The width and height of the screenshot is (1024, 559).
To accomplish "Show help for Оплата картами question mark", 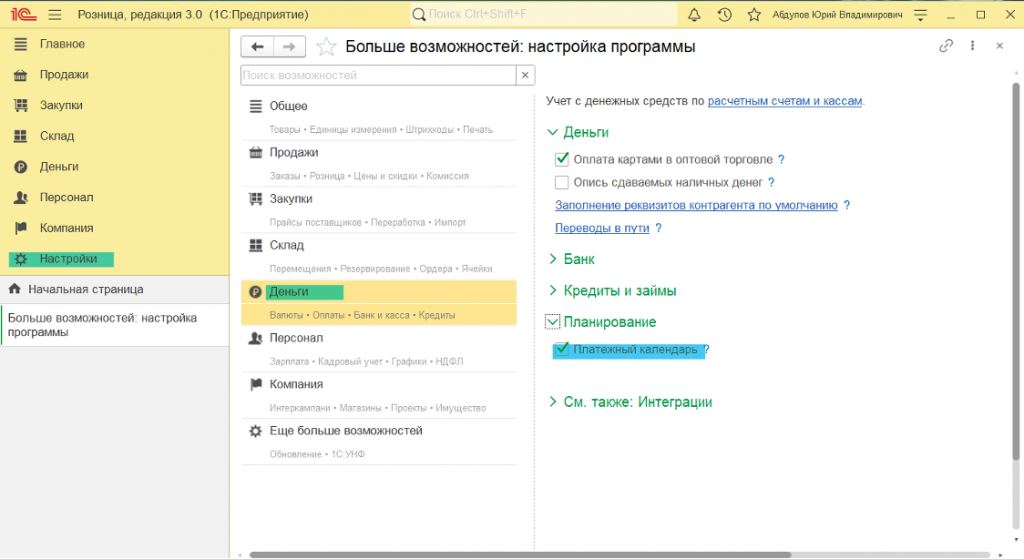I will [x=781, y=159].
